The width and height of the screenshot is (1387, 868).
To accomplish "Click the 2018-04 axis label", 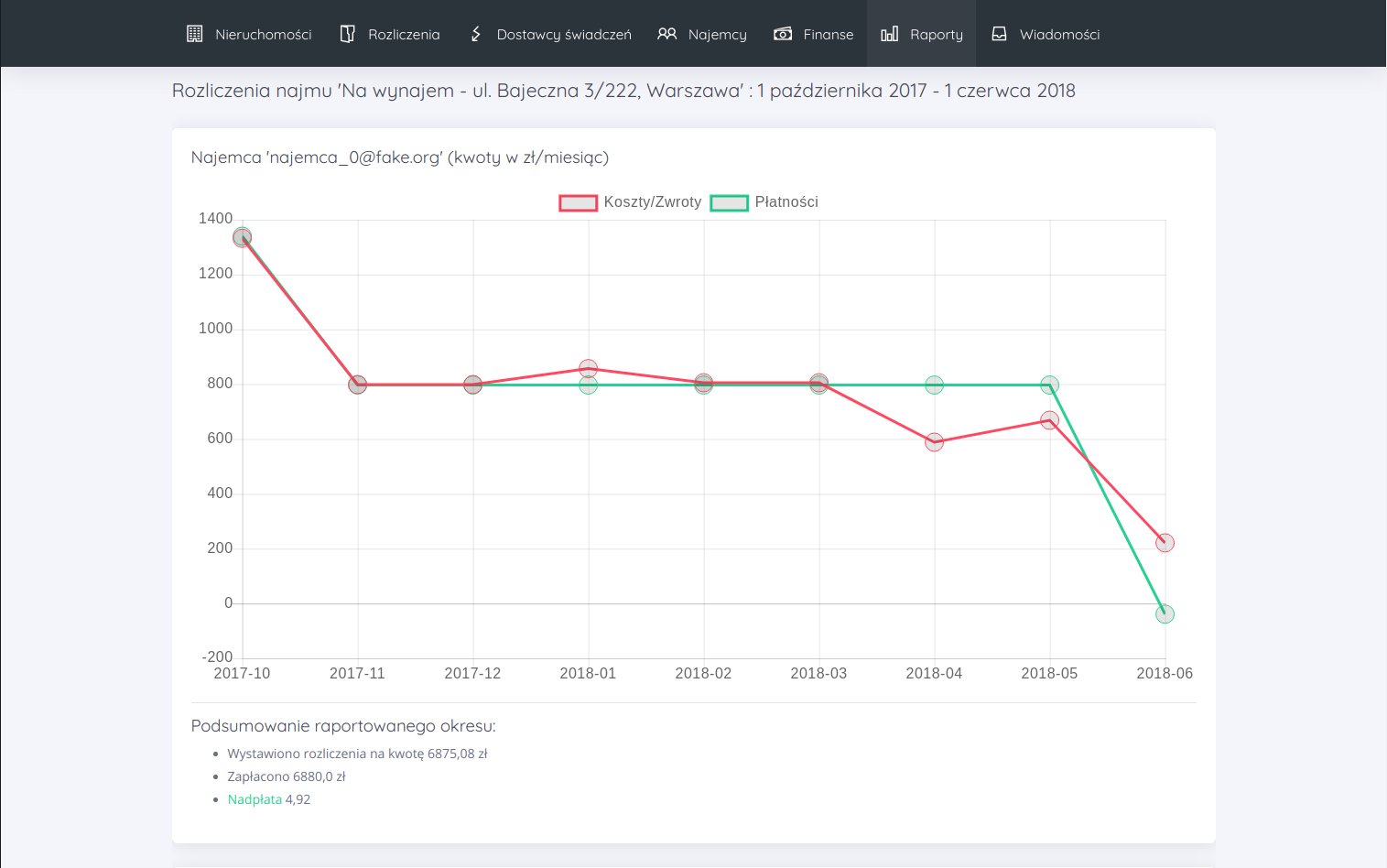I will point(934,674).
